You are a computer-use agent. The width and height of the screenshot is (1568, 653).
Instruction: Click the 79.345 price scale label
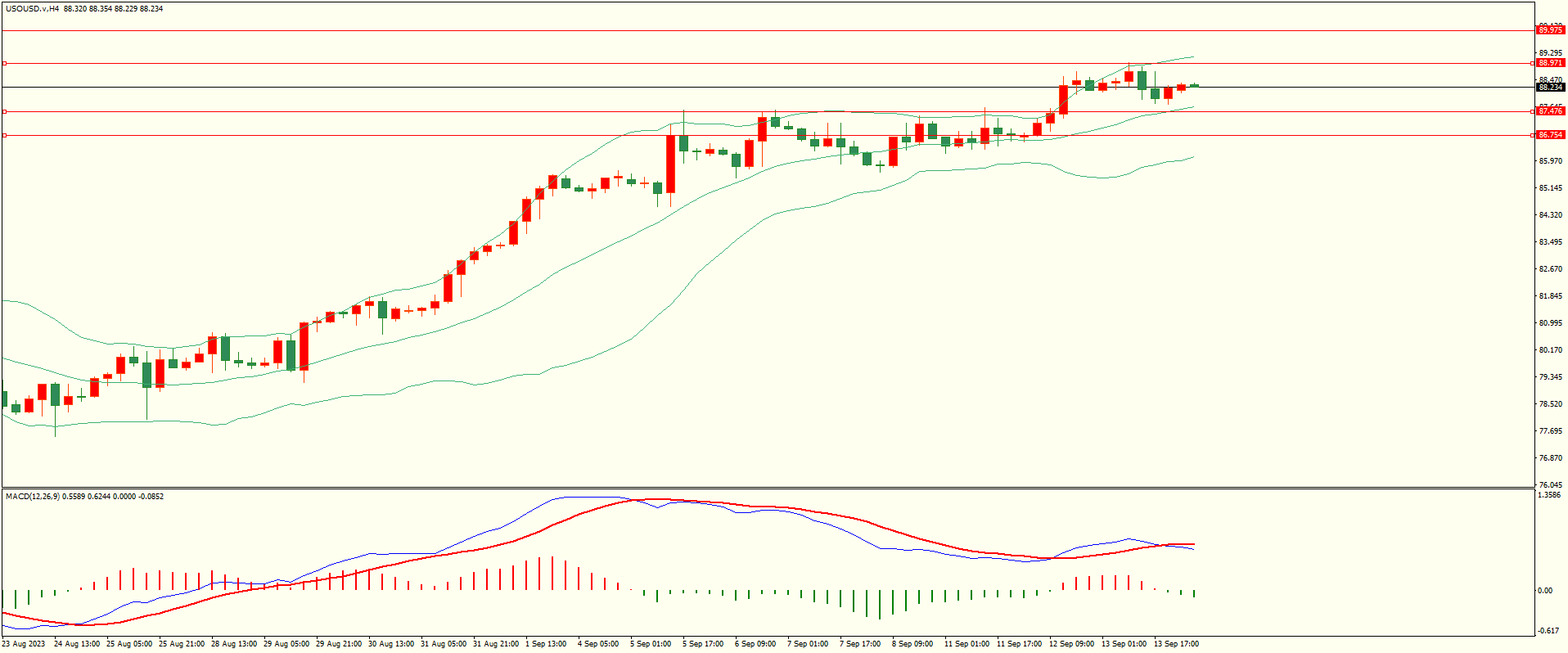pyautogui.click(x=1550, y=377)
